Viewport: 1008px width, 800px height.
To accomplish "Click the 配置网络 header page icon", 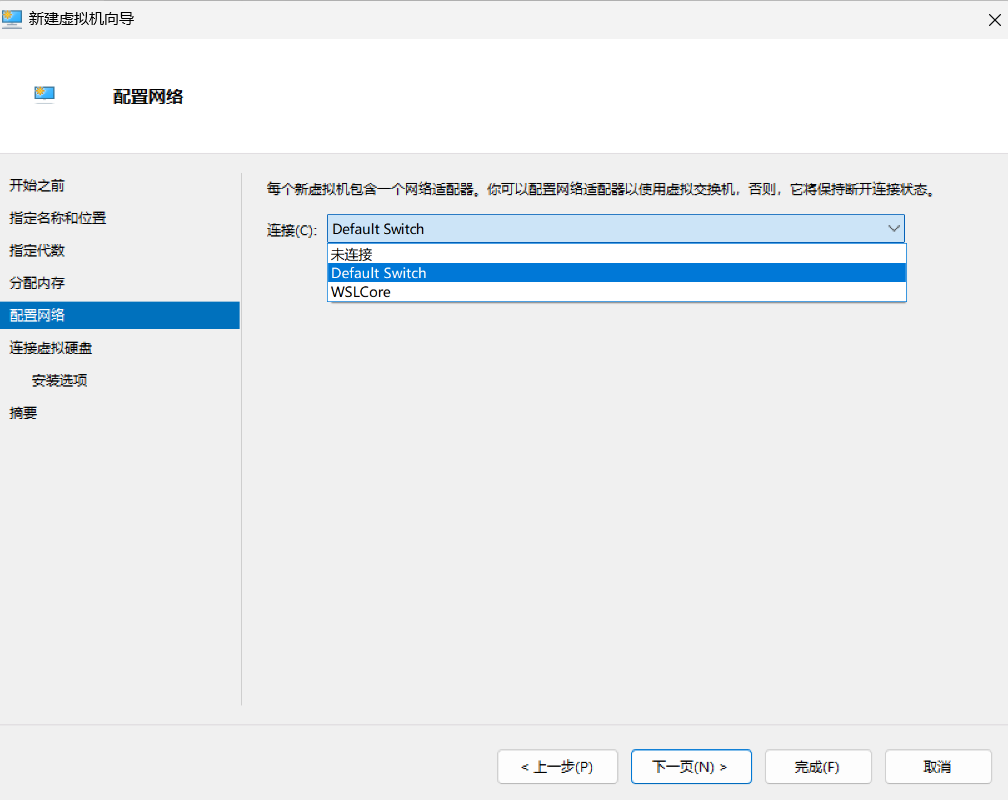I will tap(44, 95).
